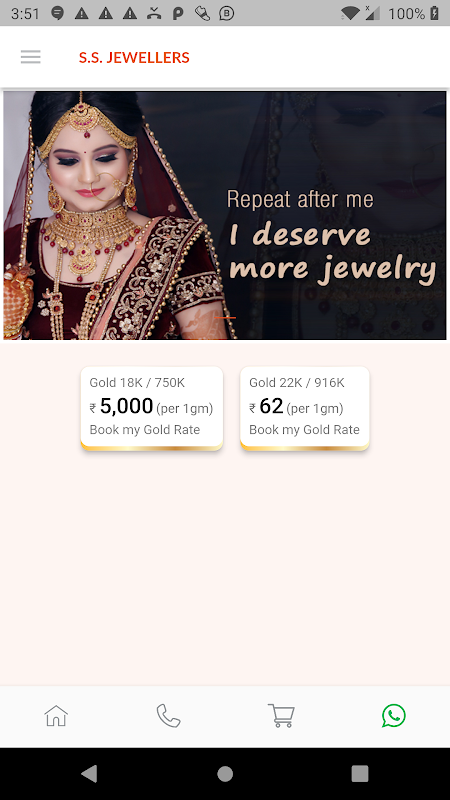Tap the 'I deserve more jewelry' banner text
This screenshot has width=450, height=800.
(x=333, y=252)
